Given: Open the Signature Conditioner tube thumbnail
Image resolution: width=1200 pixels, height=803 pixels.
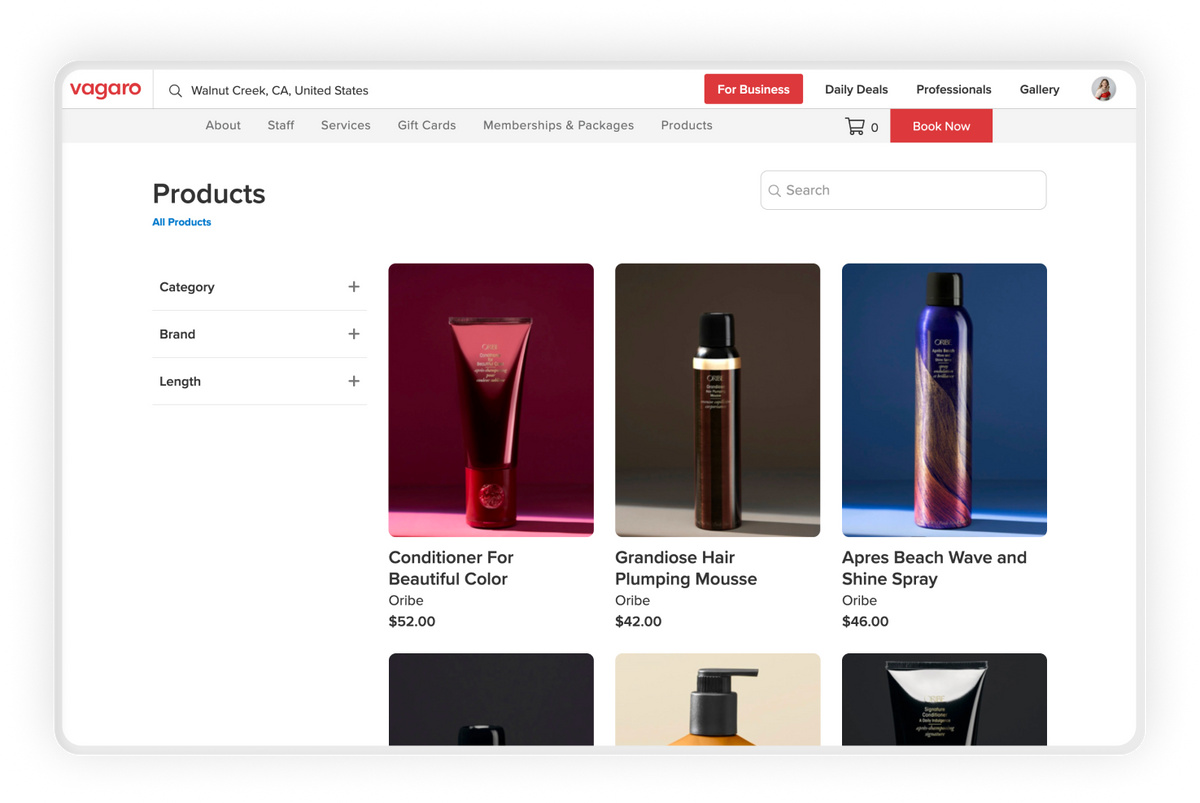Looking at the screenshot, I should 944,699.
